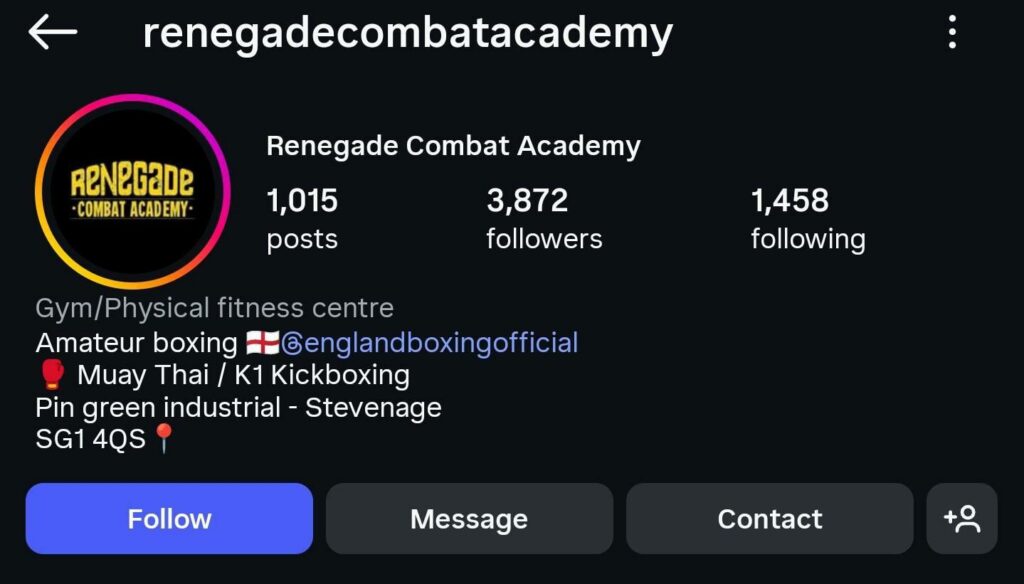Tap the back arrow icon

point(53,33)
